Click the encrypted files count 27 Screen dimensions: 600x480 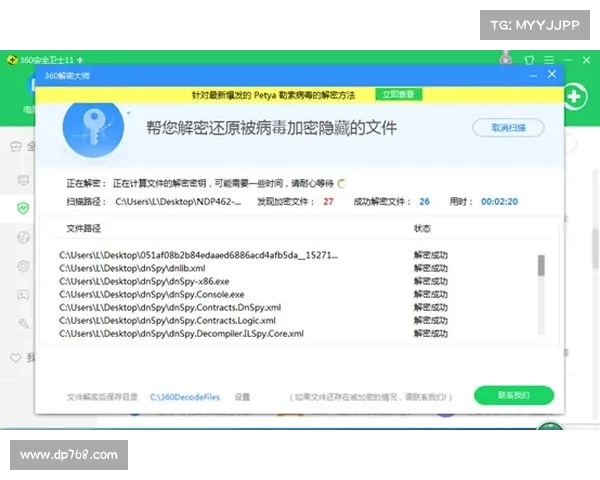pyautogui.click(x=328, y=202)
